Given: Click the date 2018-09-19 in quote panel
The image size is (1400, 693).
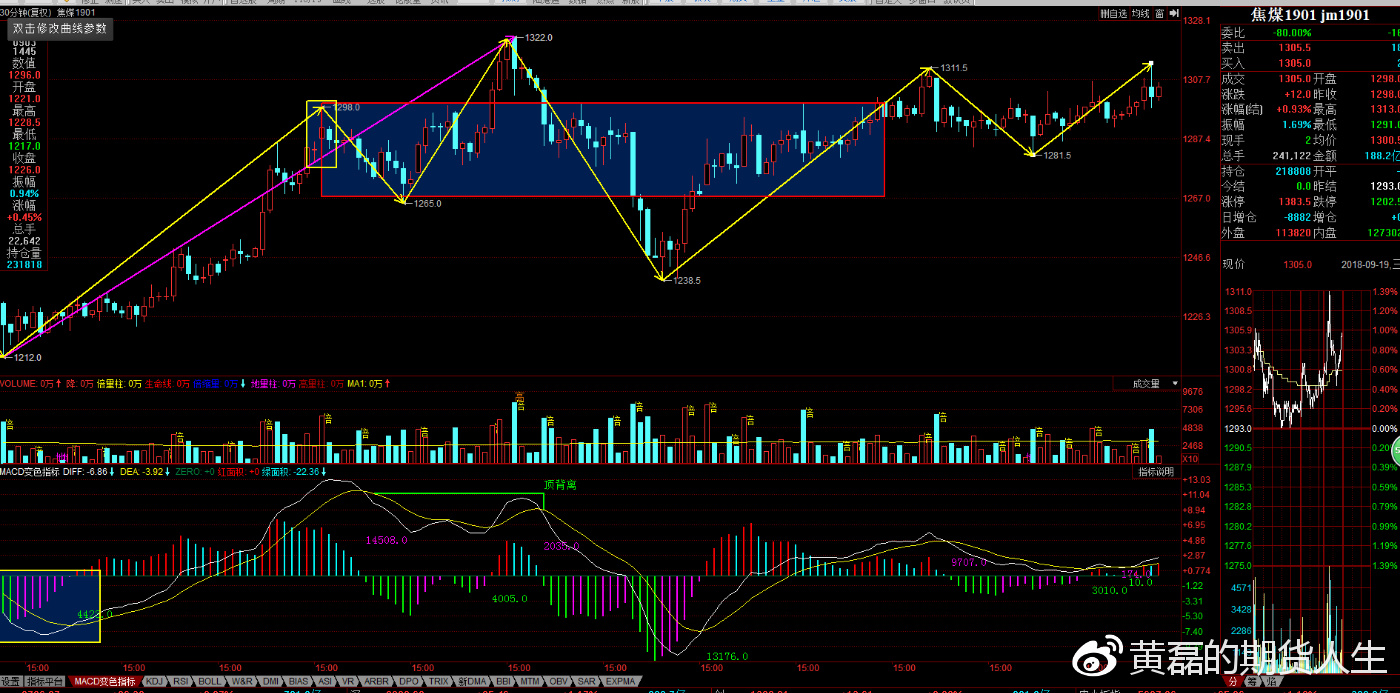Looking at the screenshot, I should tap(1366, 264).
